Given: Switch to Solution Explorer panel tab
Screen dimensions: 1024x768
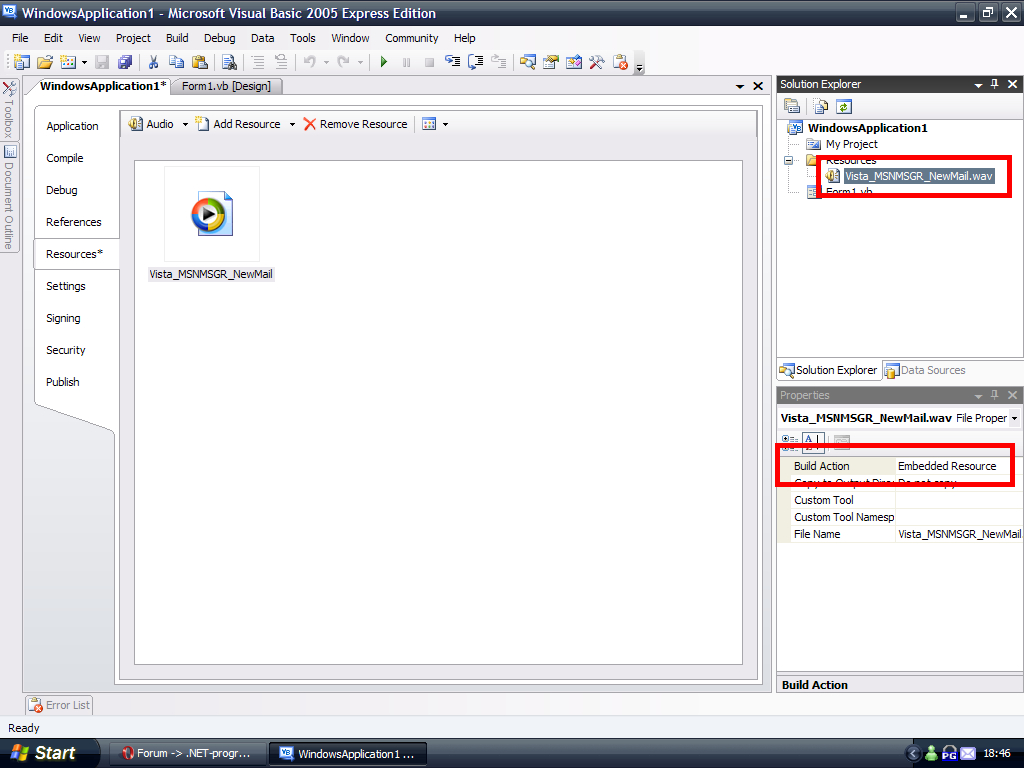Looking at the screenshot, I should point(829,370).
